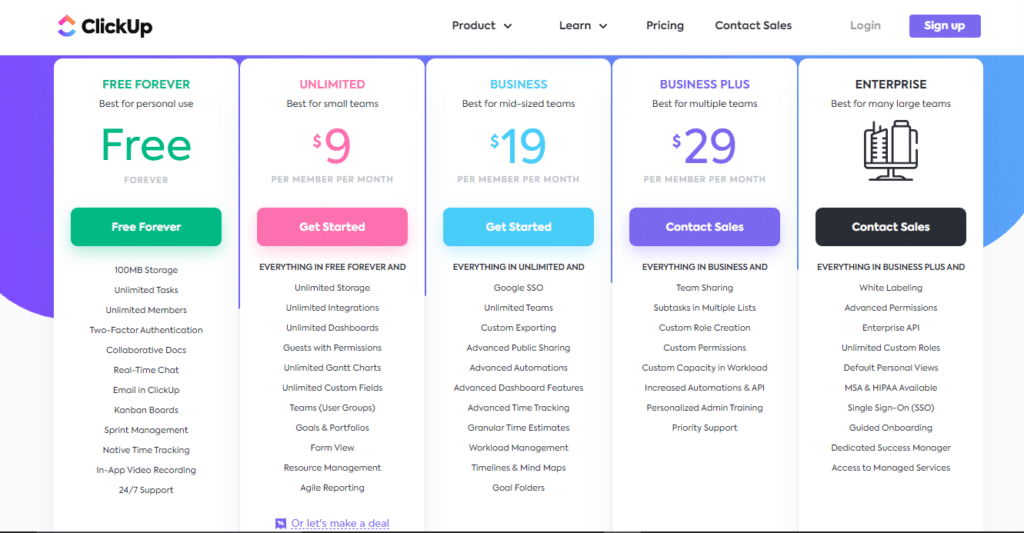Select the green Free Forever button
The image size is (1024, 533).
146,227
